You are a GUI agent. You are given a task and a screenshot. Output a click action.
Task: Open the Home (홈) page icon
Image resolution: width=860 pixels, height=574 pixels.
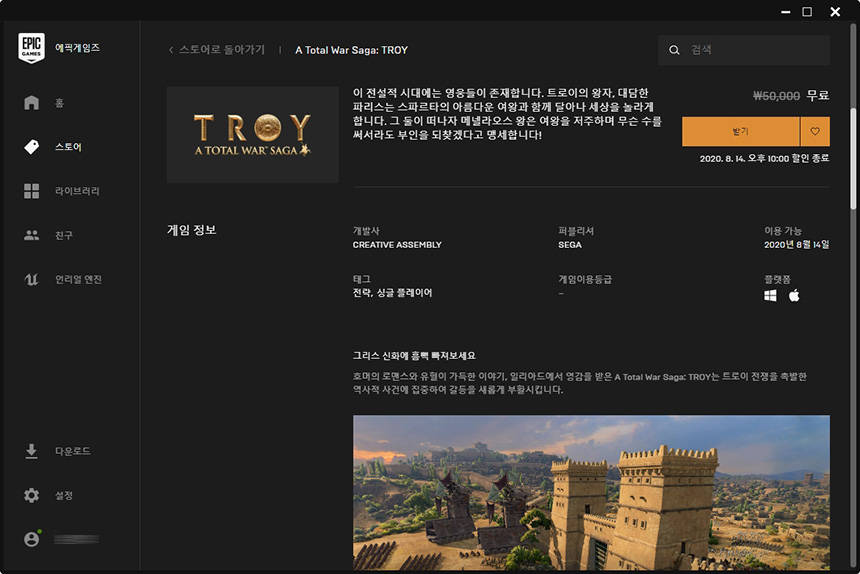coord(31,103)
